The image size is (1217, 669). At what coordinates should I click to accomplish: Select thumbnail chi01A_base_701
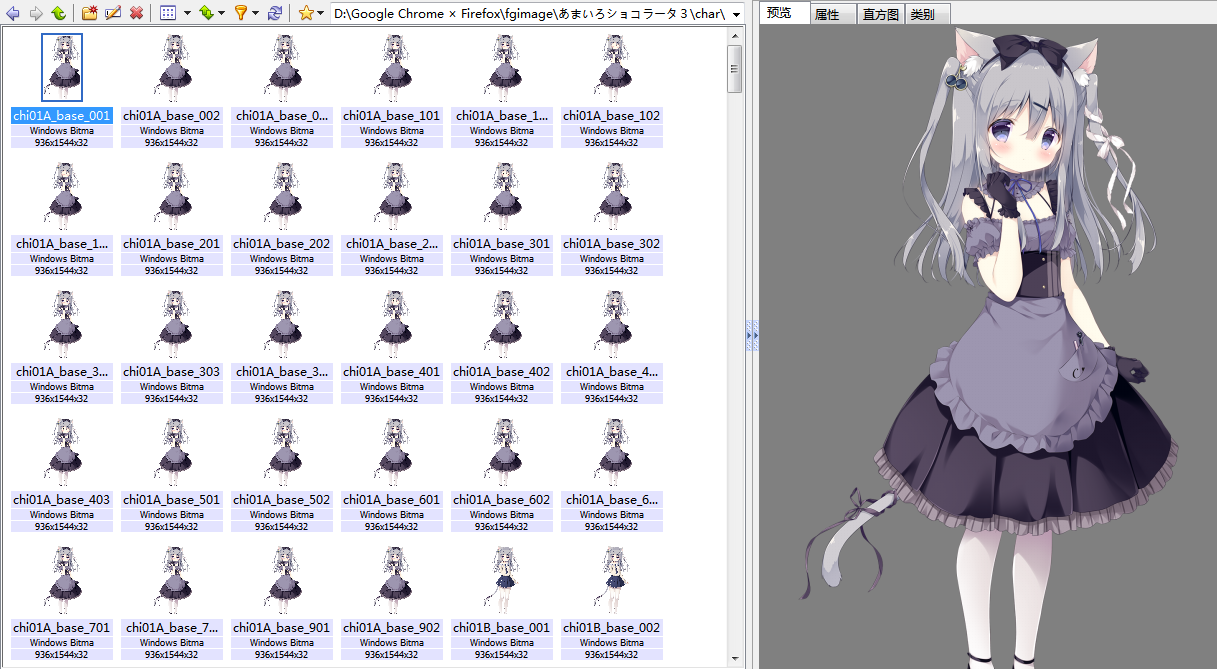(x=62, y=579)
